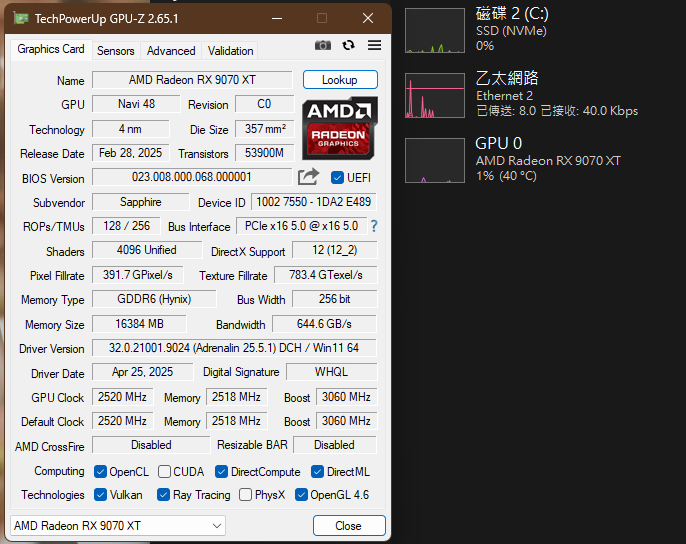Screen dimensions: 686x544
Task: Click the Release Date field Feb 28, 2025
Action: 130,153
